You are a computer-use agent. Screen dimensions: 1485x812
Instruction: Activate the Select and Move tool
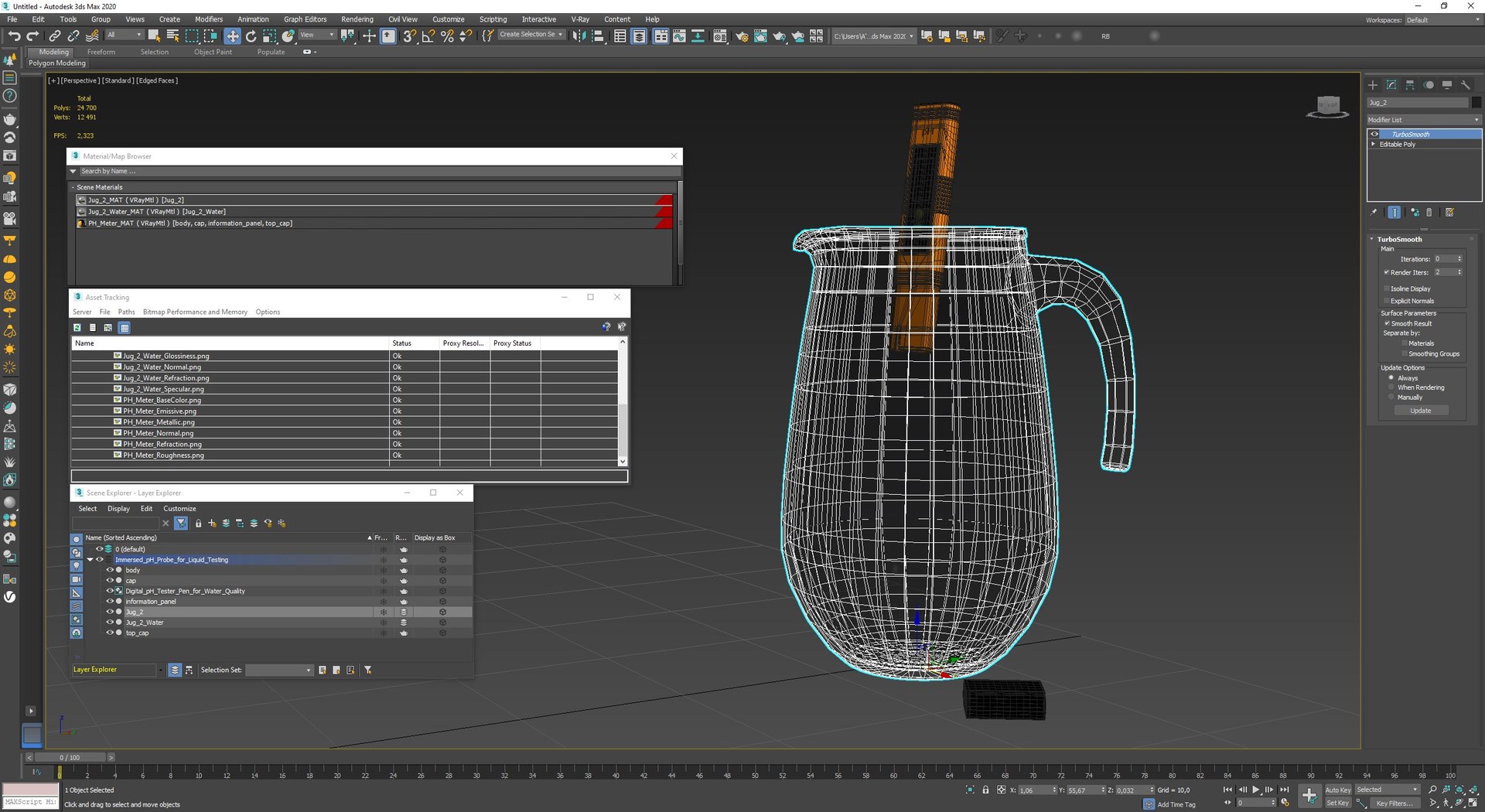(x=232, y=36)
